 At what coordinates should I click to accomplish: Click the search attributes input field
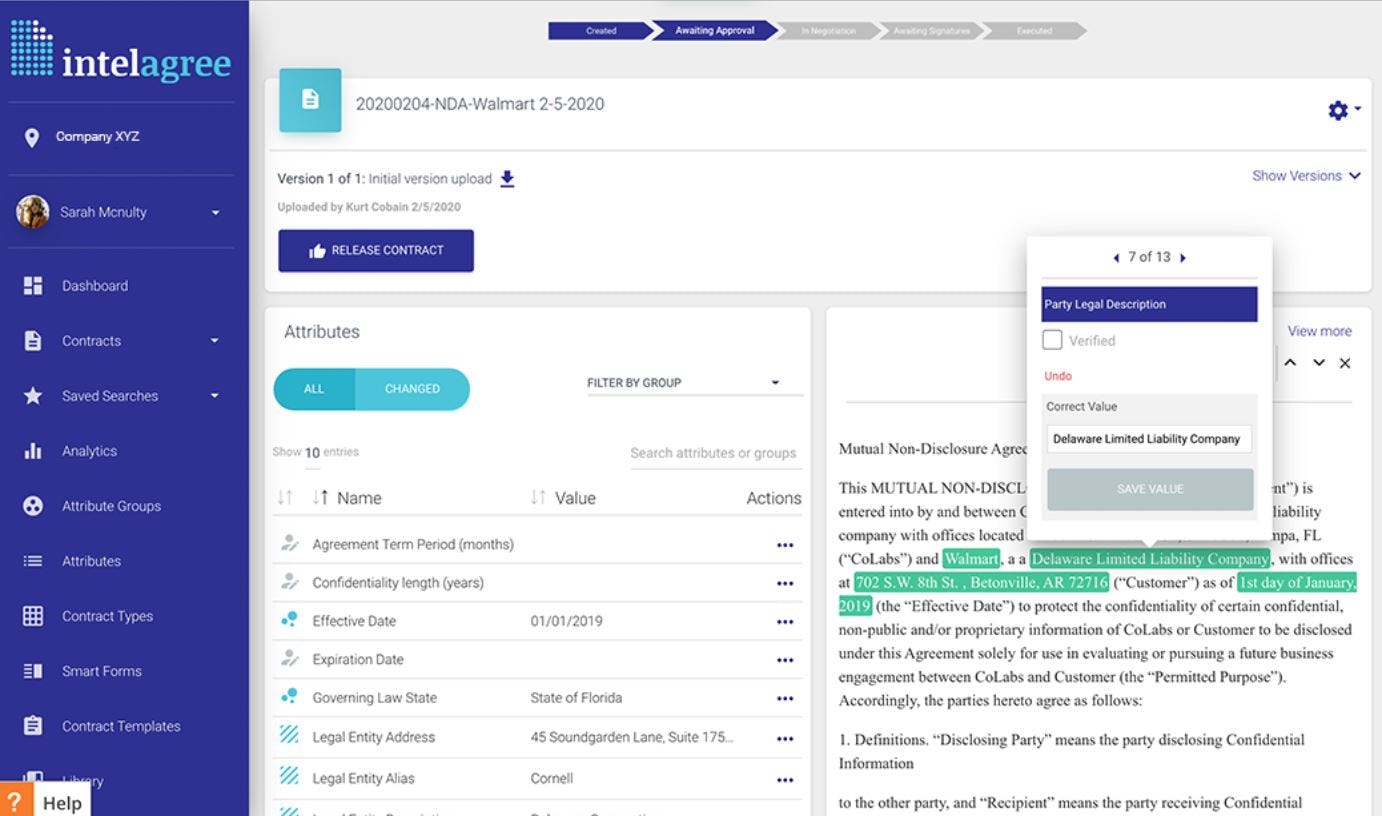[x=715, y=453]
